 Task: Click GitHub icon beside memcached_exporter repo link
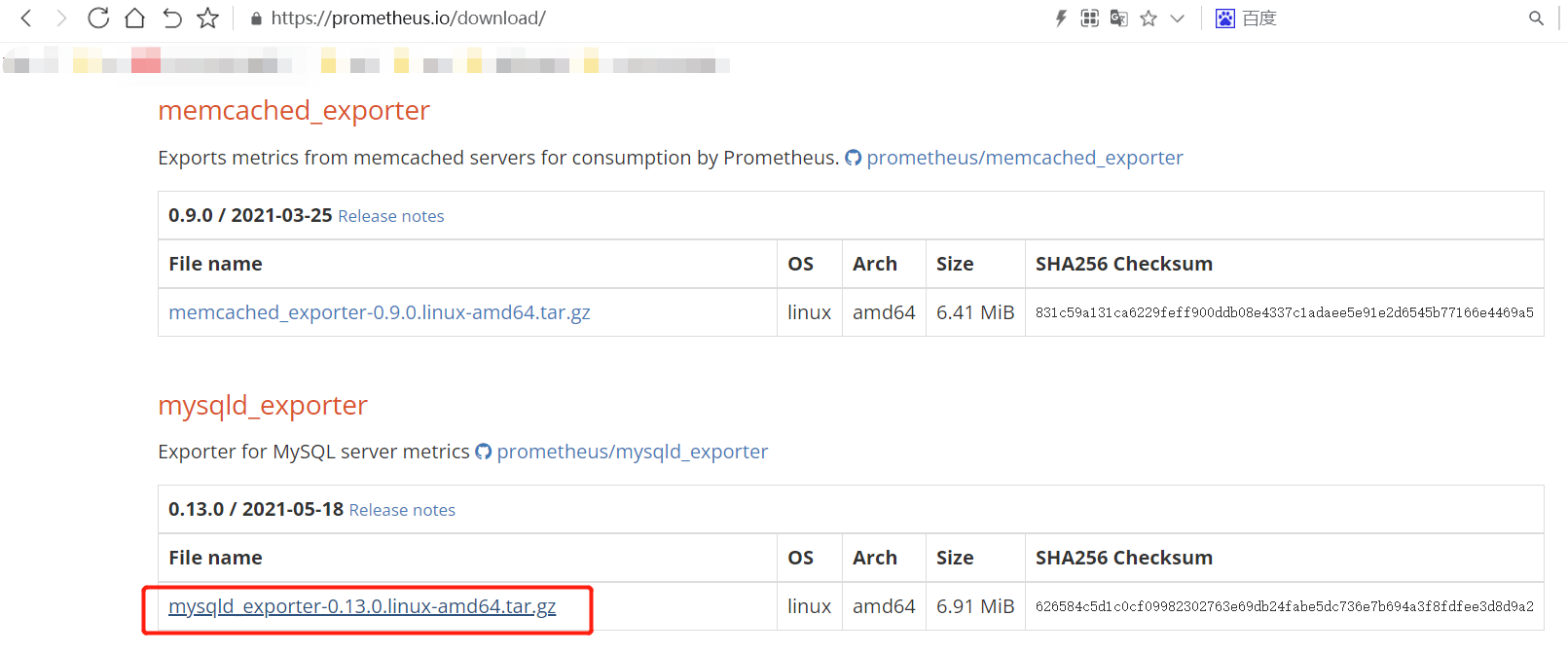(x=854, y=158)
